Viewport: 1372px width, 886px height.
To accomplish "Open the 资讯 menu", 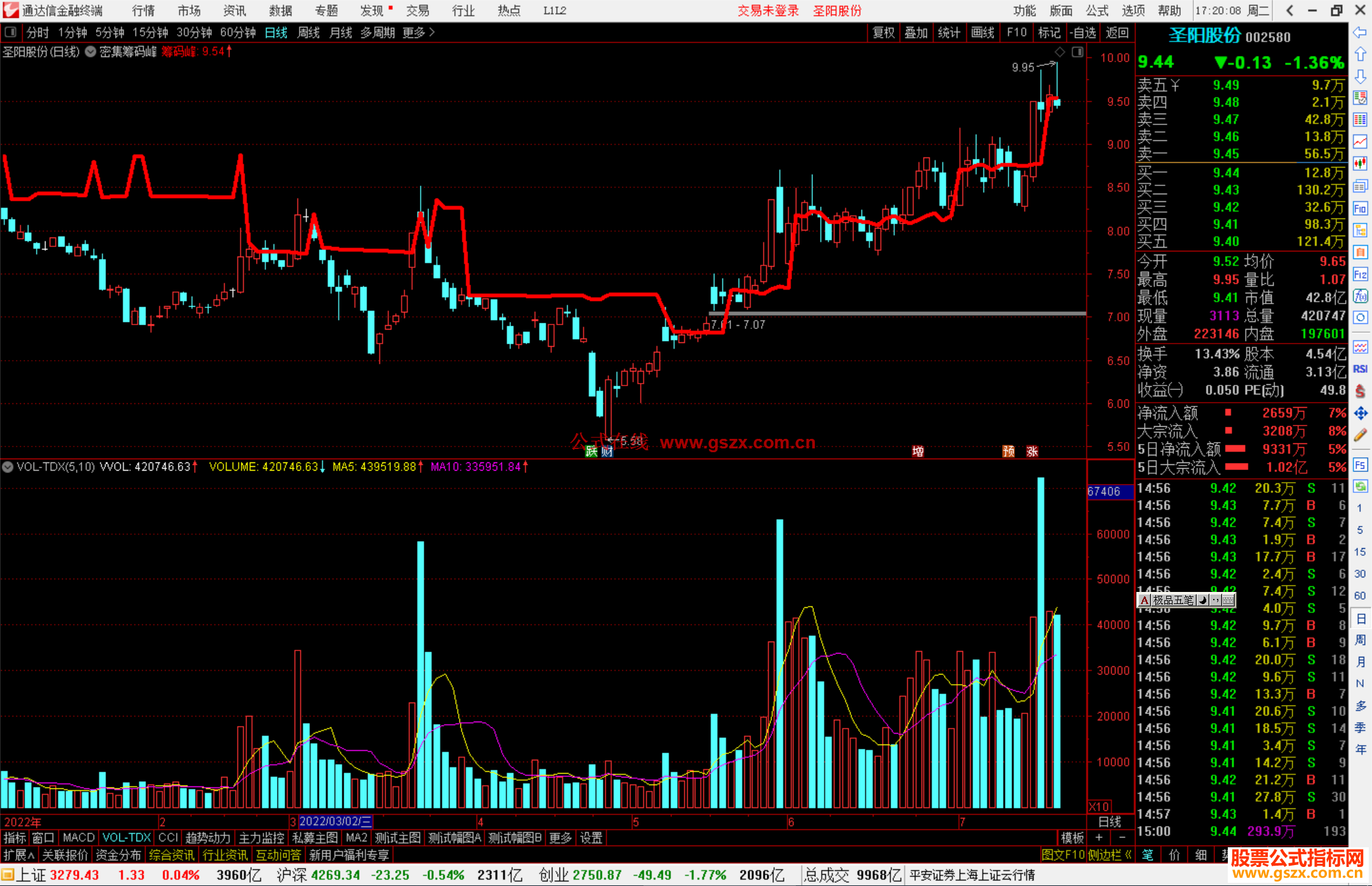I will (234, 11).
